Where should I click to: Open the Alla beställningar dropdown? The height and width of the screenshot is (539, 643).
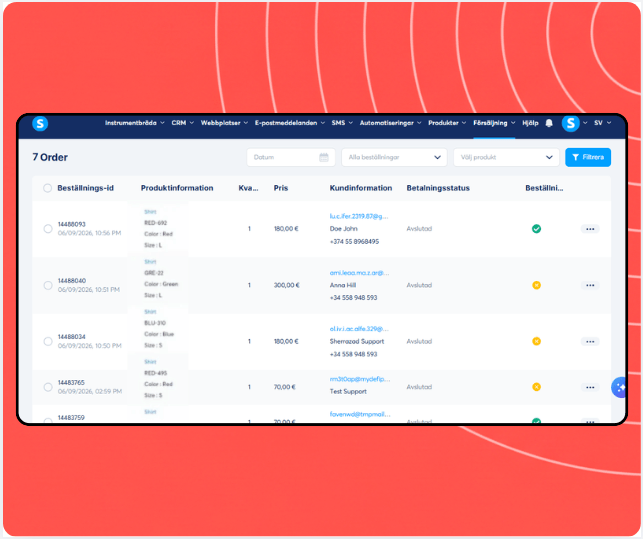[394, 157]
